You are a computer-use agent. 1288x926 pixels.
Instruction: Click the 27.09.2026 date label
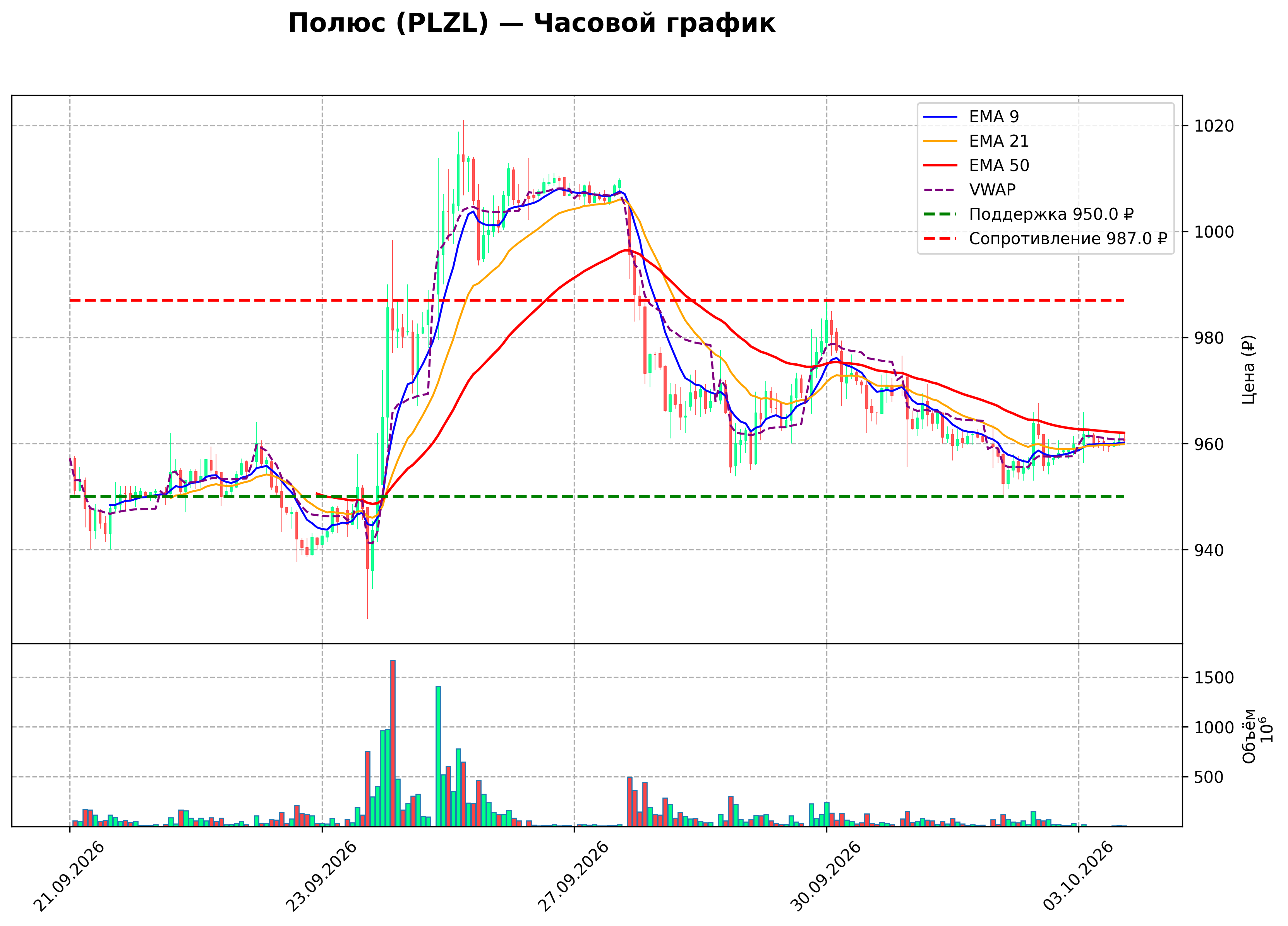[574, 876]
